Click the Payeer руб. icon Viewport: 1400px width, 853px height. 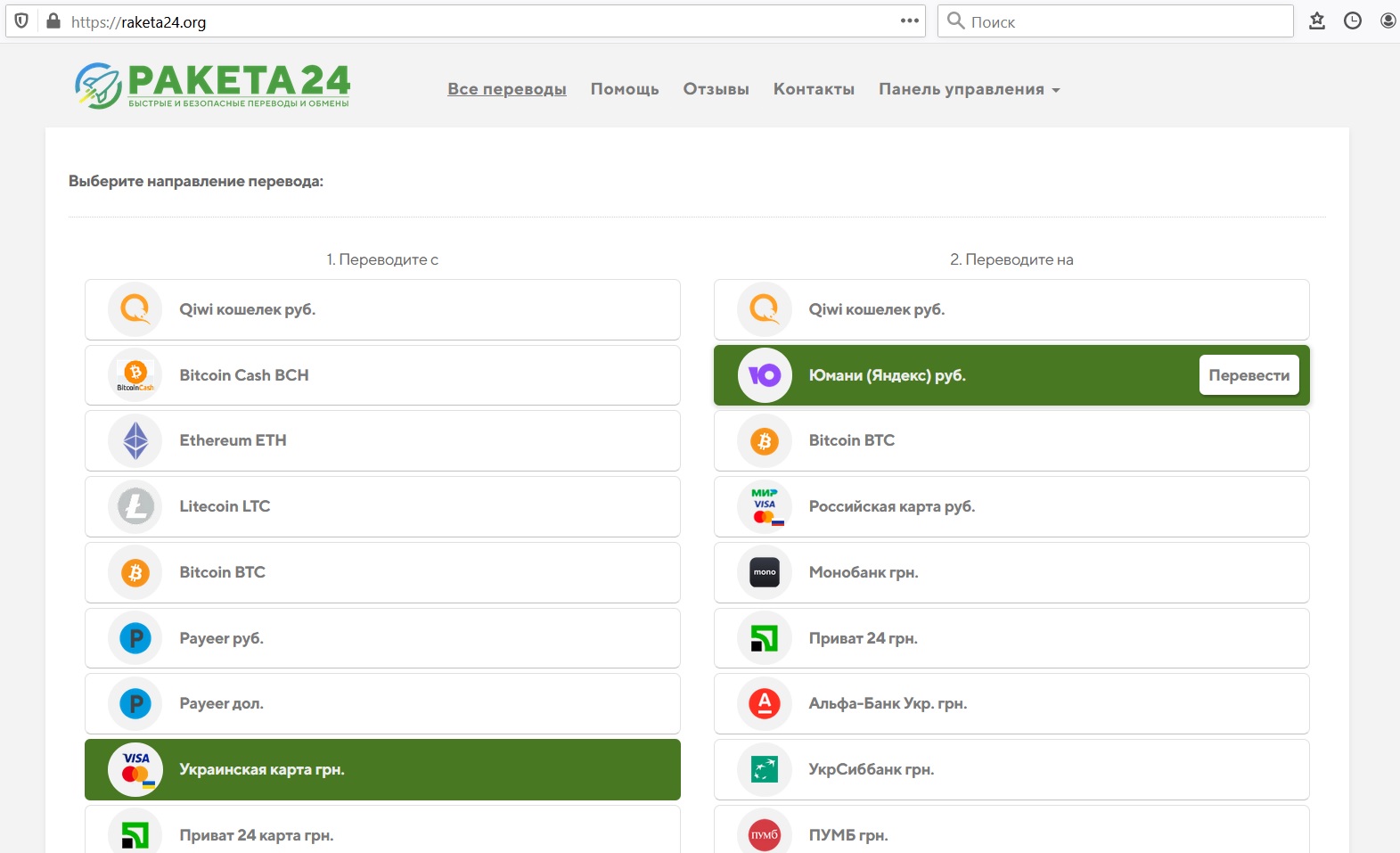point(135,638)
